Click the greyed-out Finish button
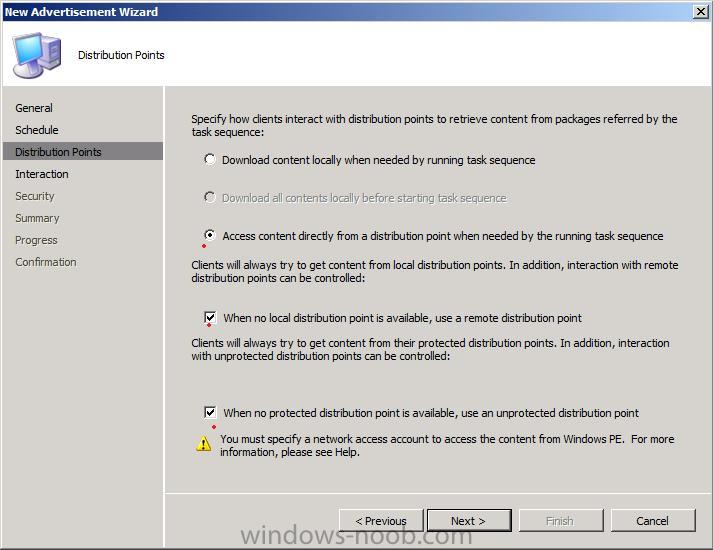This screenshot has width=713, height=550. (561, 520)
